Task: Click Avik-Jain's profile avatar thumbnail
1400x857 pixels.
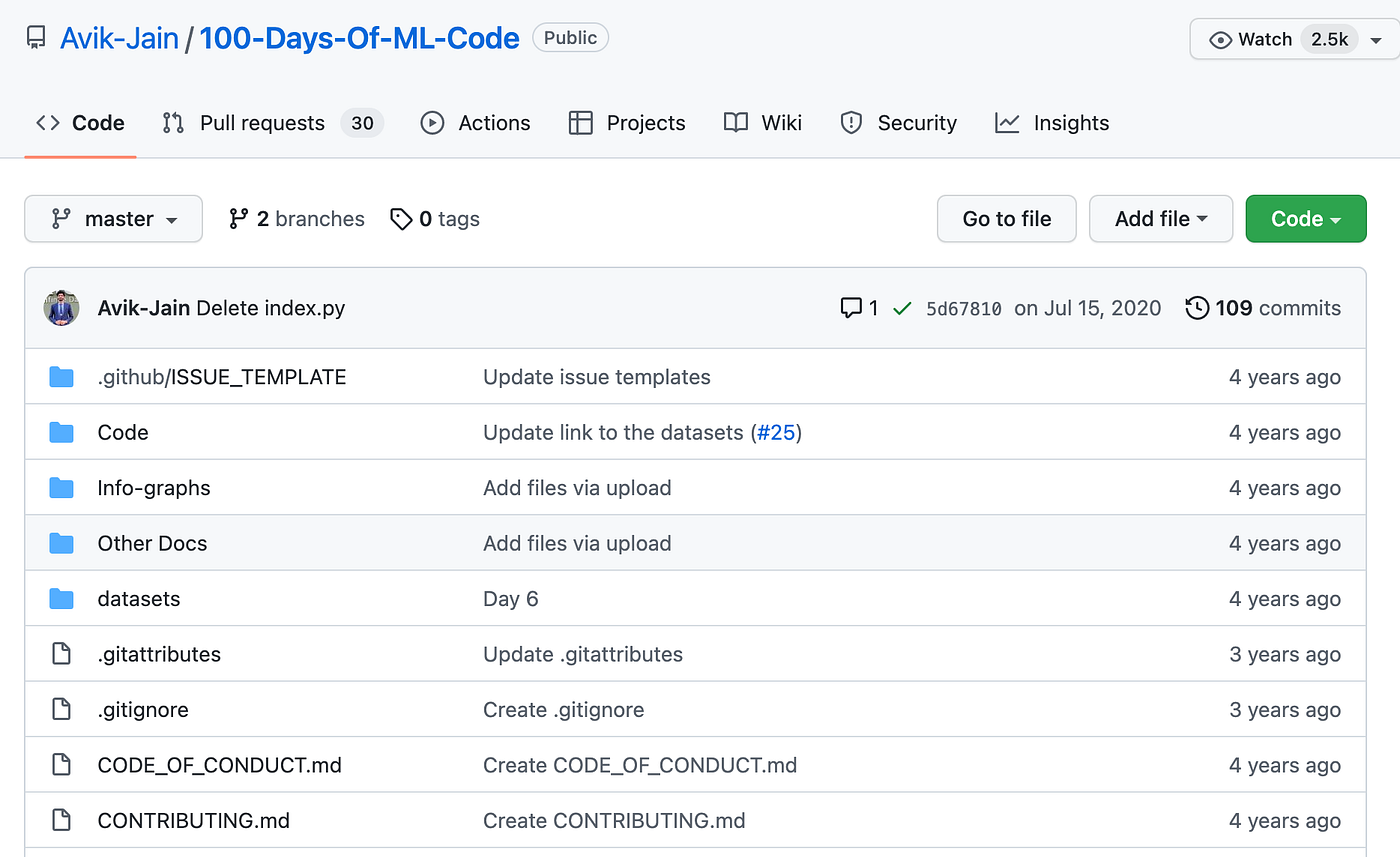Action: pyautogui.click(x=61, y=308)
